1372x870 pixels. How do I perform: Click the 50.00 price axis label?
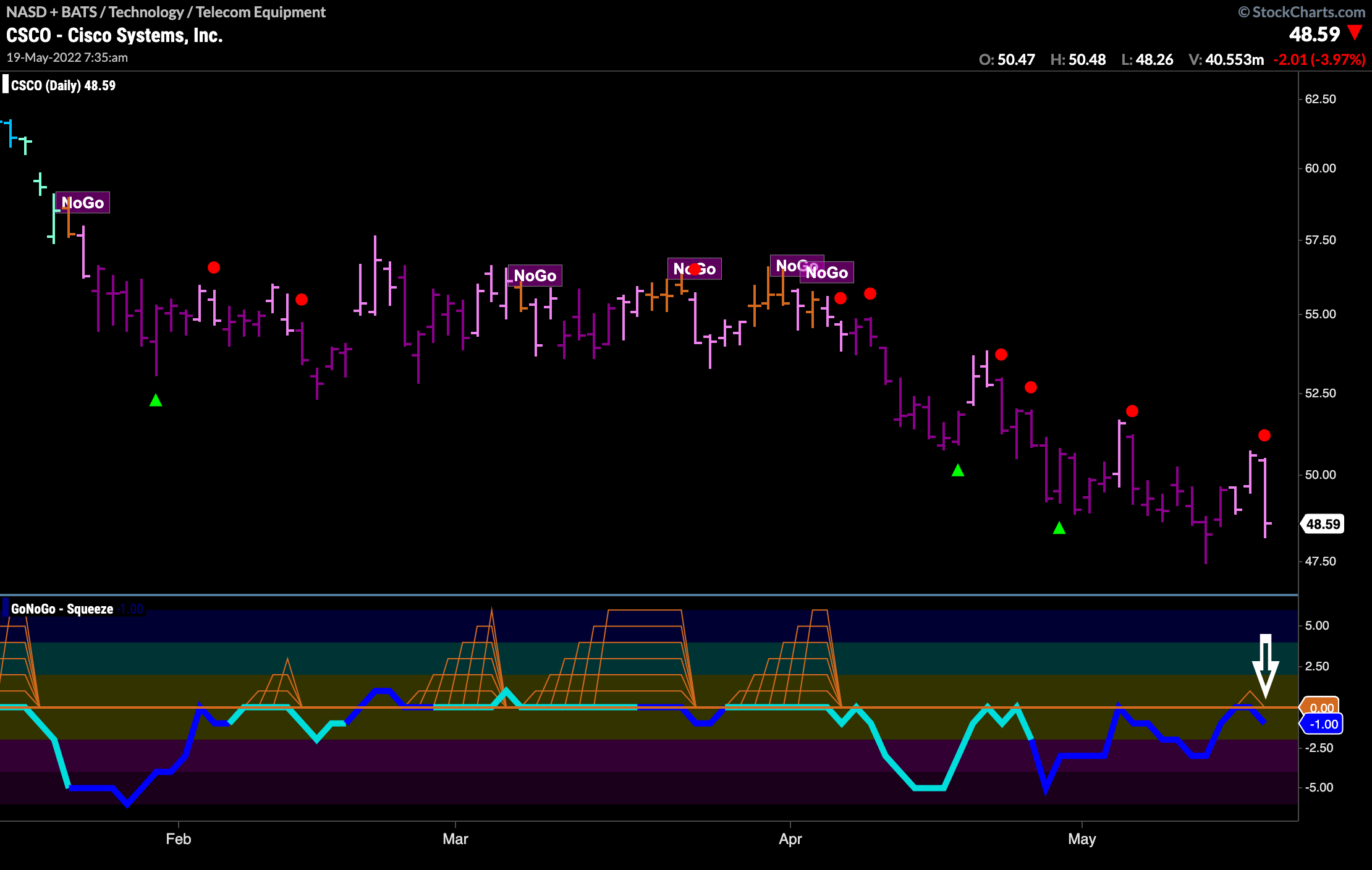(1320, 475)
